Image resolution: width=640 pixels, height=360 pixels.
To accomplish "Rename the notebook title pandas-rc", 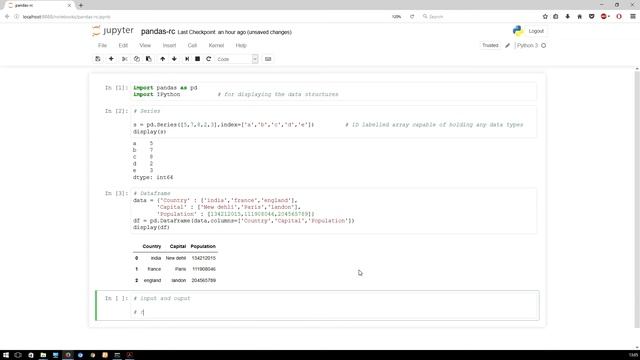I will click(158, 31).
